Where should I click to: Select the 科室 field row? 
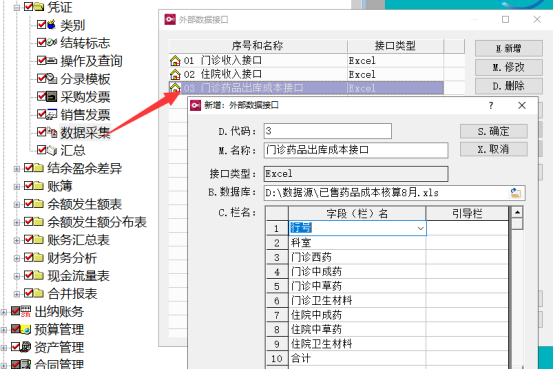(387, 243)
